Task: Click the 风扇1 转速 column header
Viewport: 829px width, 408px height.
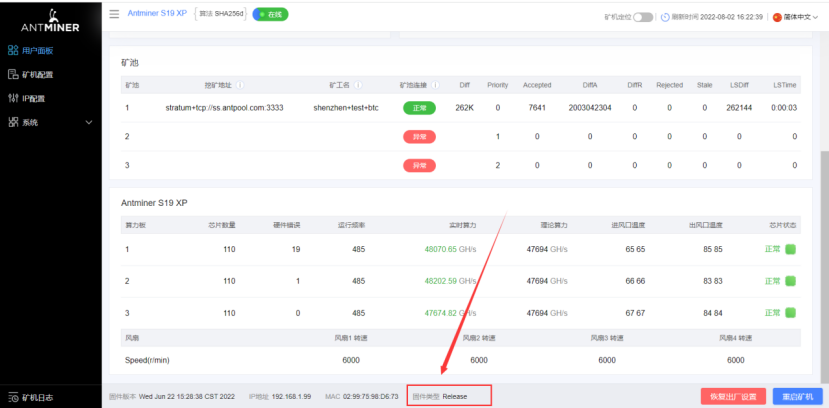Action: pos(351,338)
